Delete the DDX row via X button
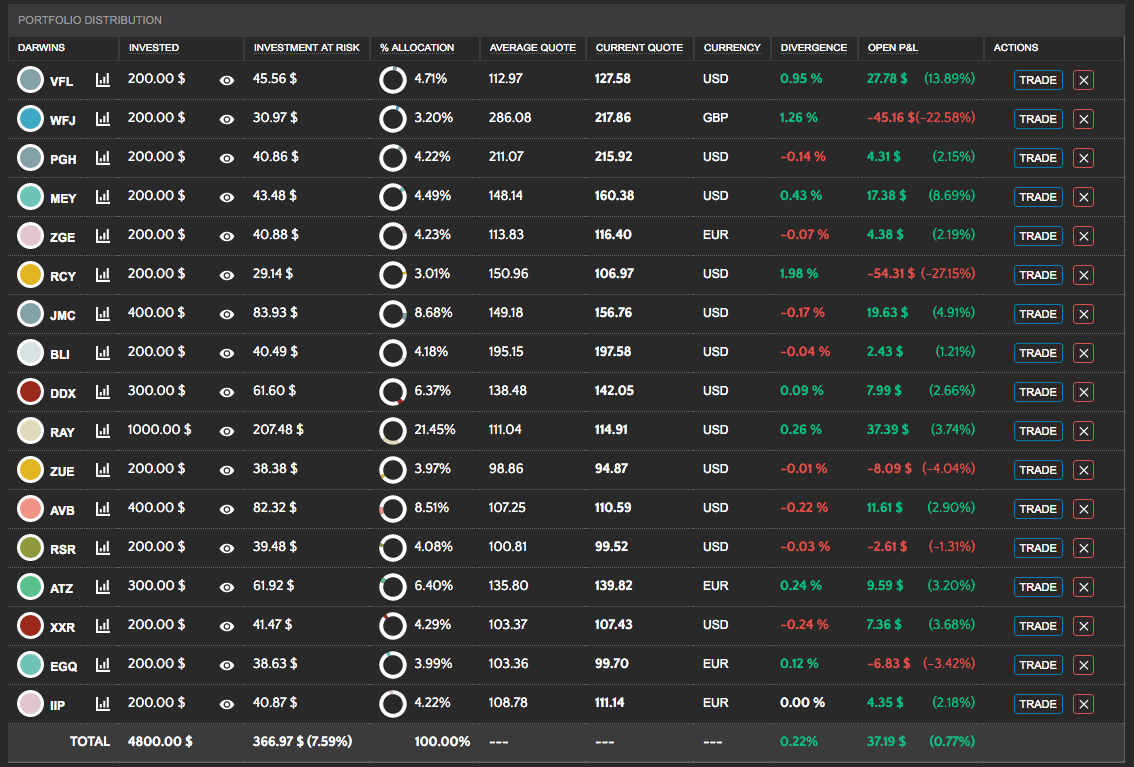 pos(1083,392)
